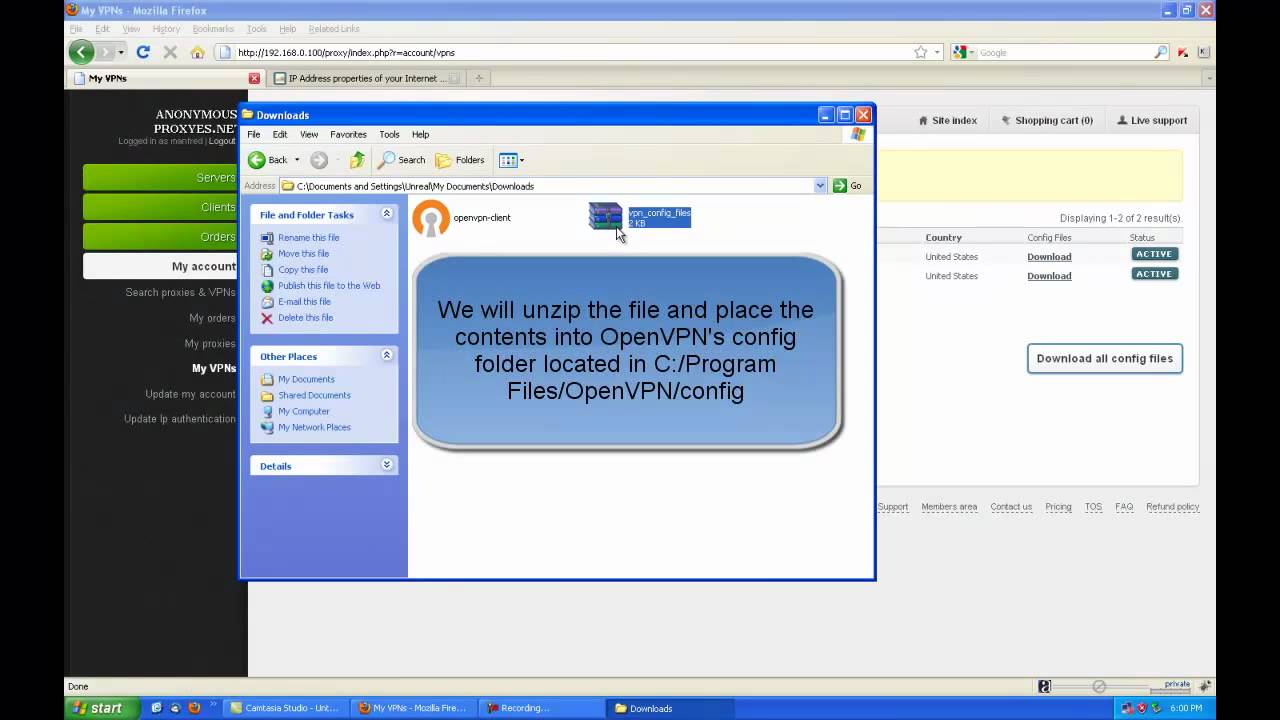The width and height of the screenshot is (1280, 720).
Task: Open the File menu in Downloads window
Action: (254, 135)
